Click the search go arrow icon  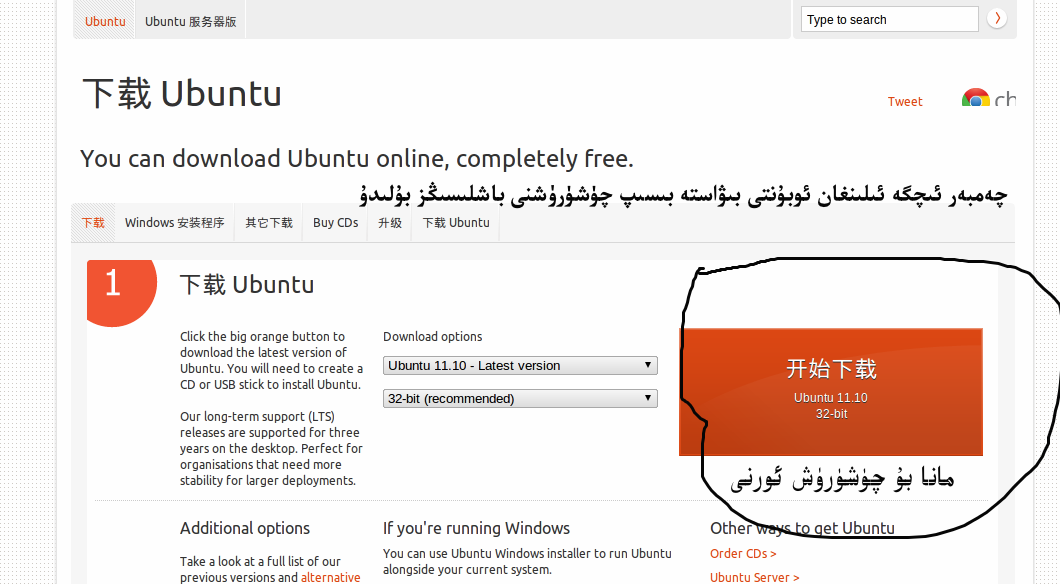996,18
